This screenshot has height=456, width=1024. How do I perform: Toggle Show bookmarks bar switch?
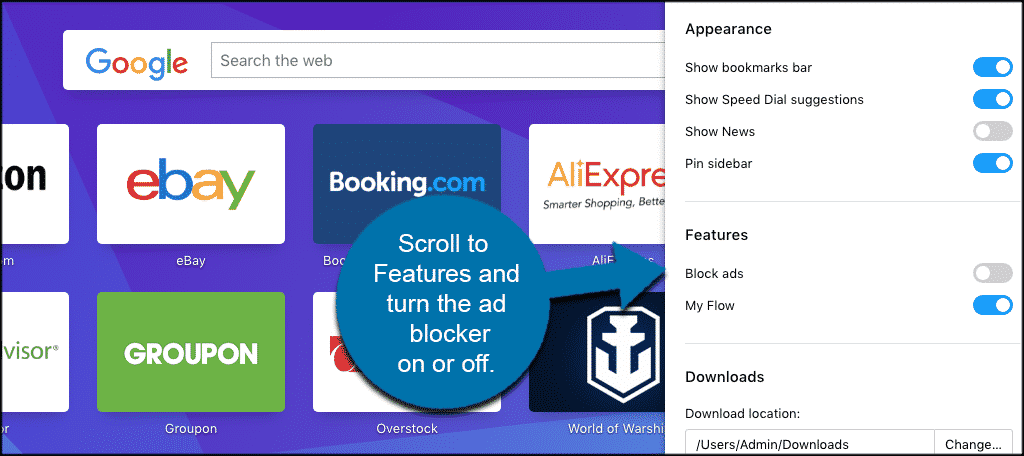point(993,67)
